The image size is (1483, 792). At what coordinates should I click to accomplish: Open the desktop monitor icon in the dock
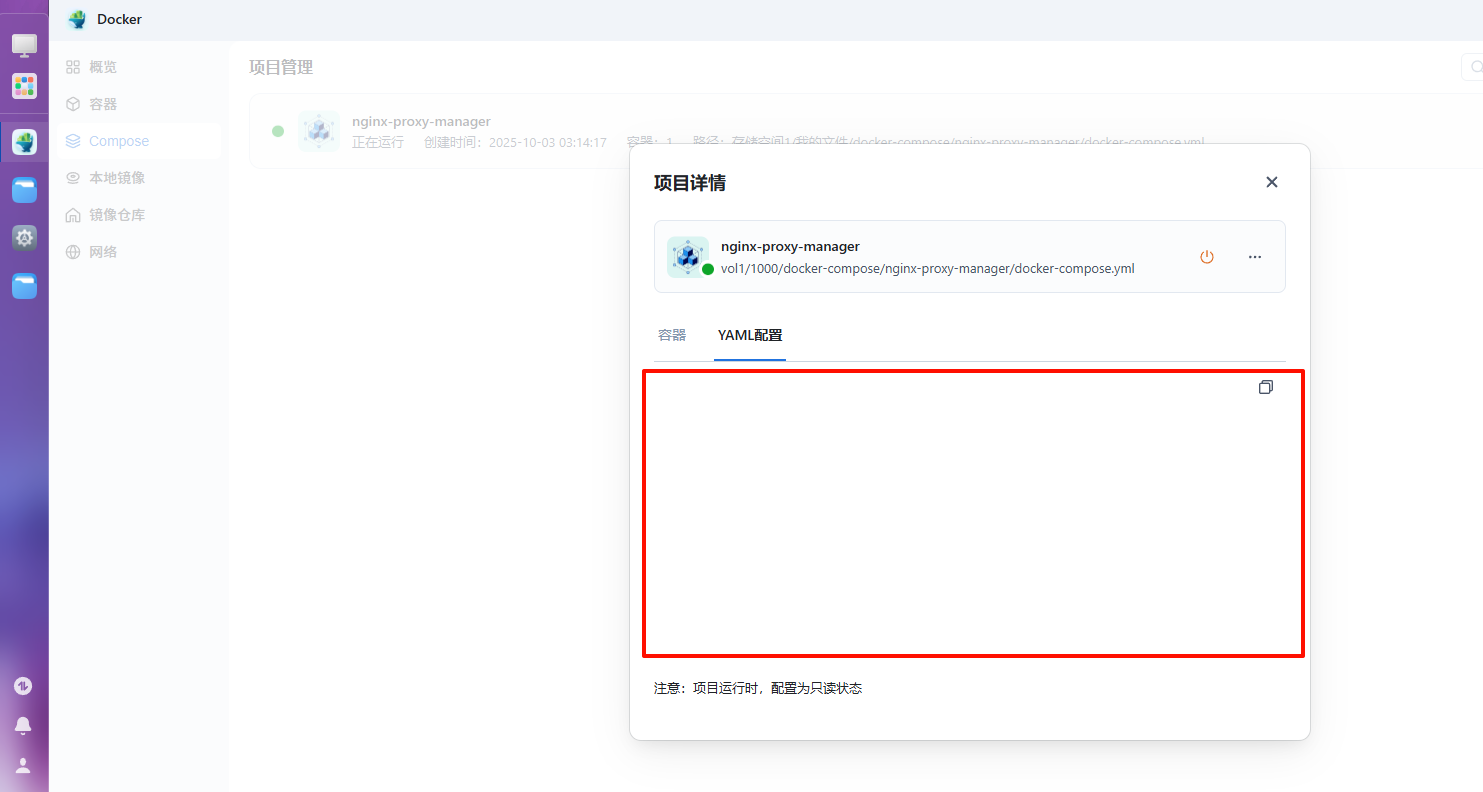coord(24,45)
